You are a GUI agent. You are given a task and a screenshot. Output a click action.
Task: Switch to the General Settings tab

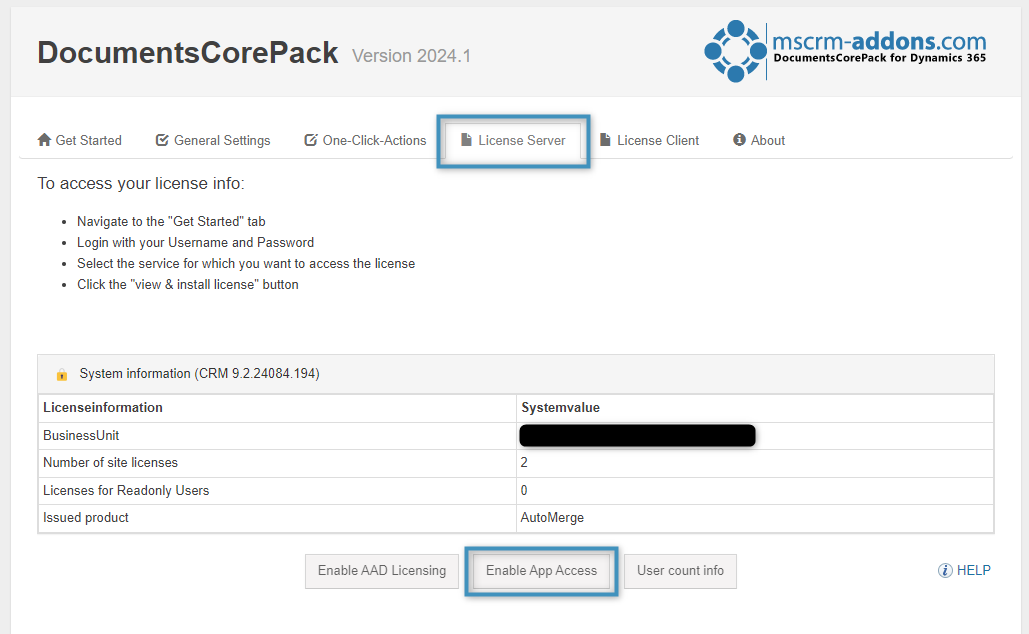(213, 140)
